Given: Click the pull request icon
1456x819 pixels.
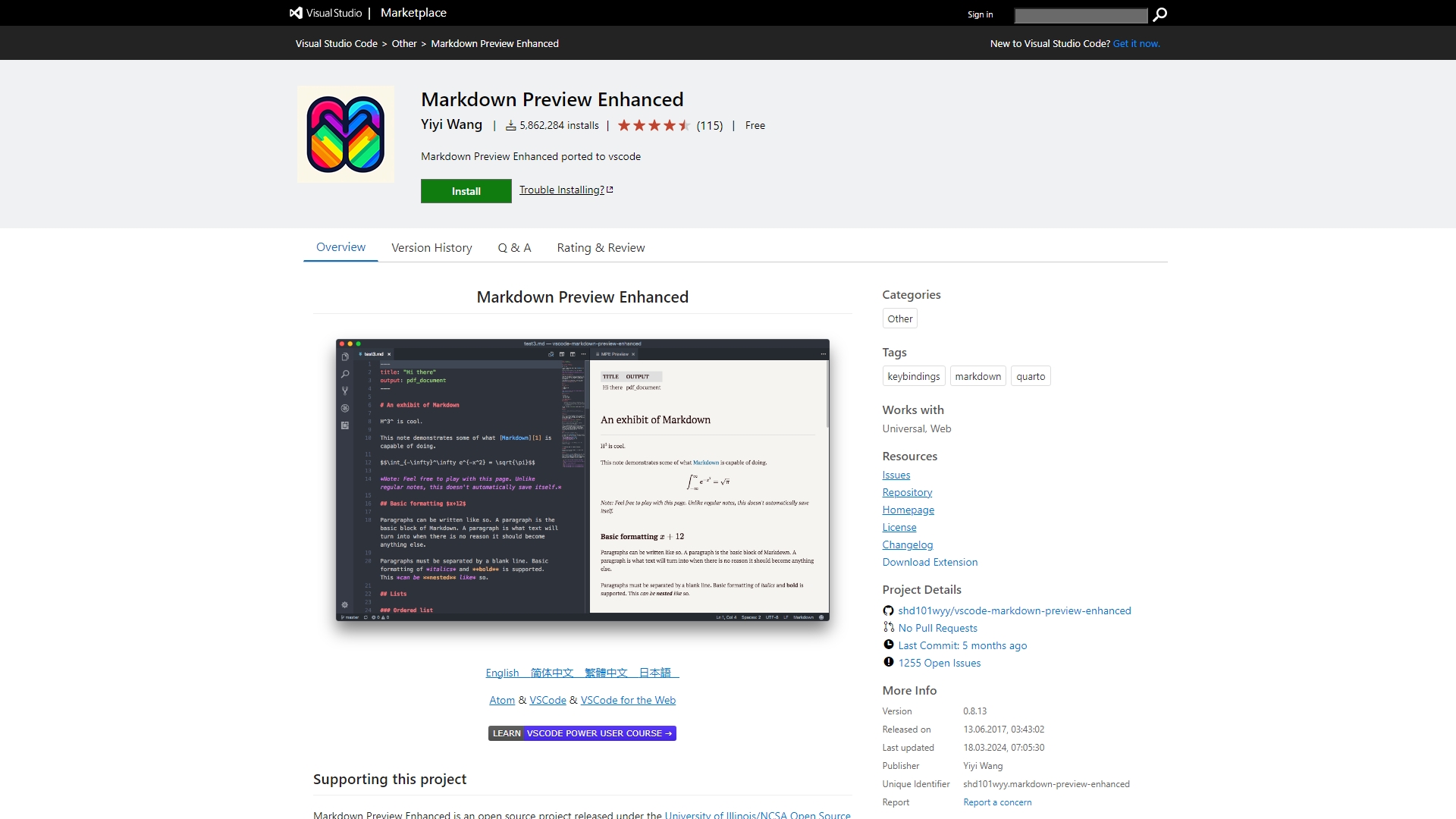Looking at the screenshot, I should pos(888,627).
